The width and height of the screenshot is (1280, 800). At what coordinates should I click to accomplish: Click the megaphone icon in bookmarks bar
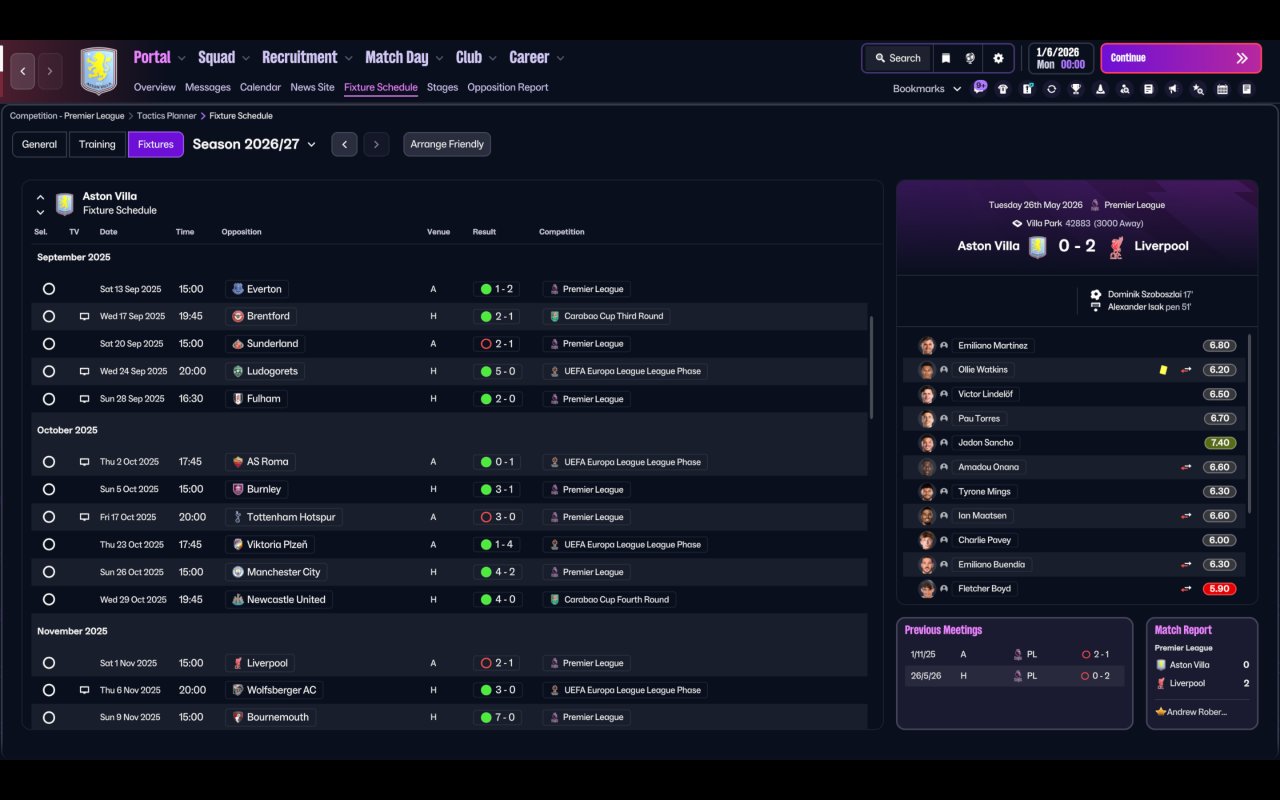pyautogui.click(x=1173, y=89)
